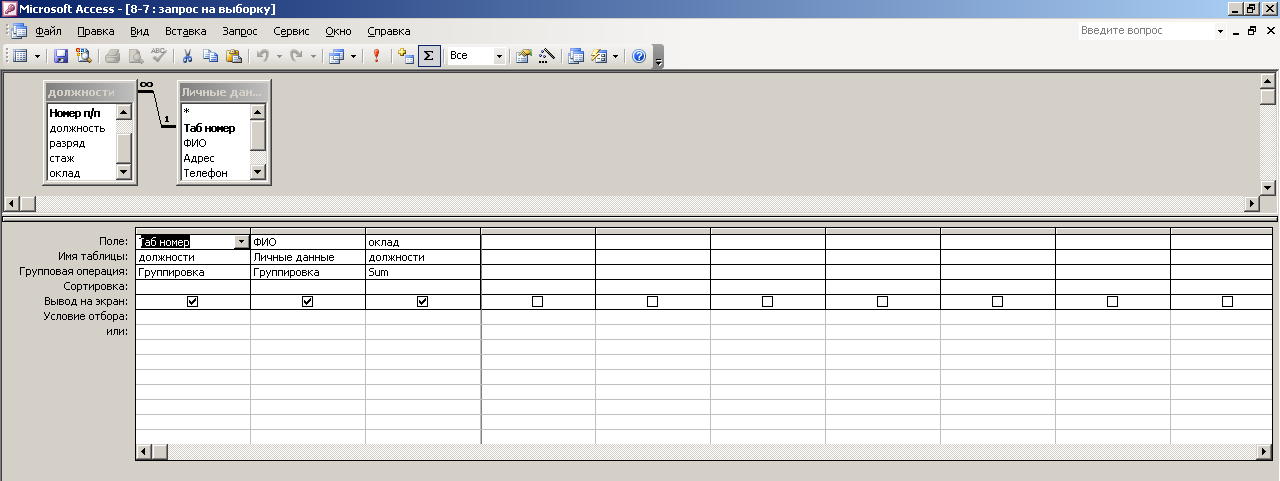
Task: Open Access Help question-mark icon
Action: [639, 56]
